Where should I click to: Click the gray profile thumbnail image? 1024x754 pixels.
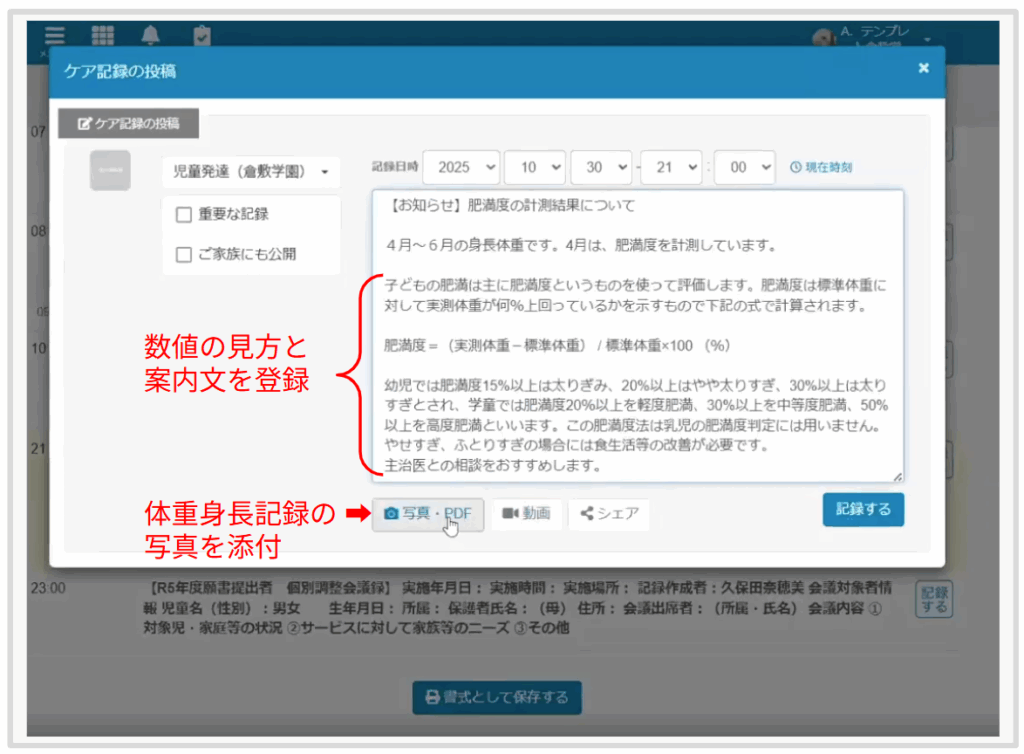point(110,170)
